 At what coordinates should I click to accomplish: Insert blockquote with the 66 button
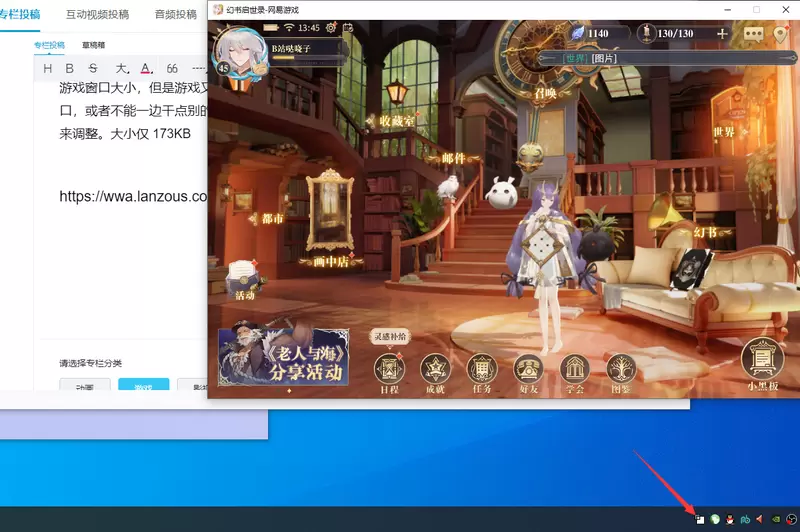tap(172, 68)
